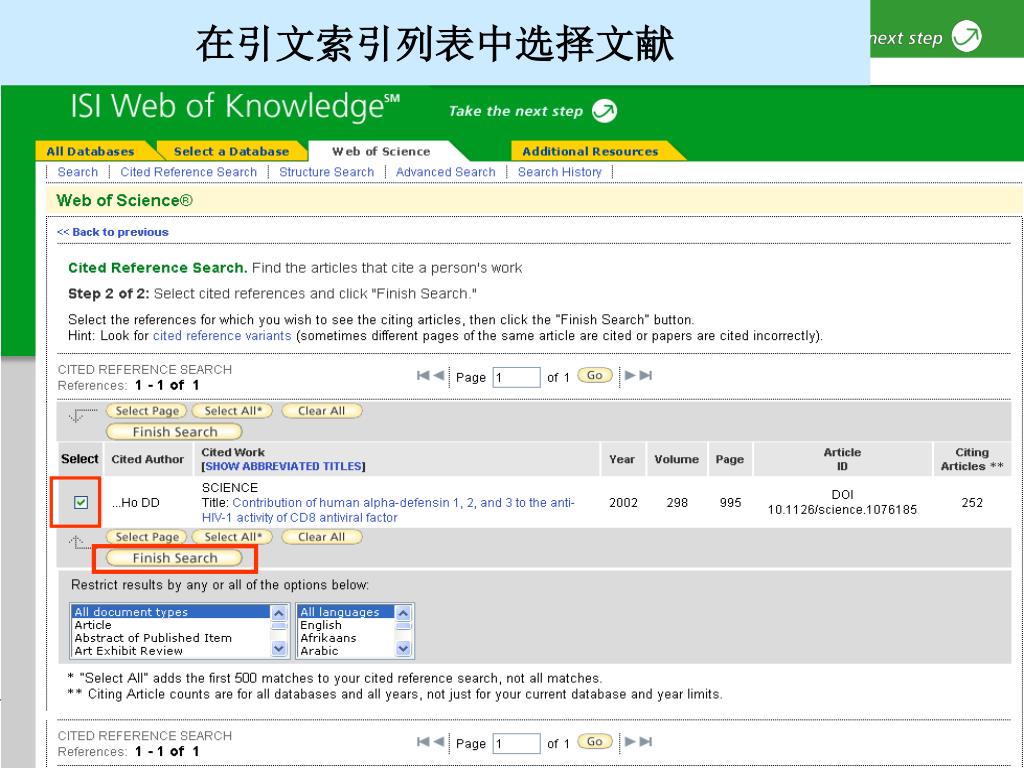
Task: Open Structure Search submenu link
Action: point(327,172)
